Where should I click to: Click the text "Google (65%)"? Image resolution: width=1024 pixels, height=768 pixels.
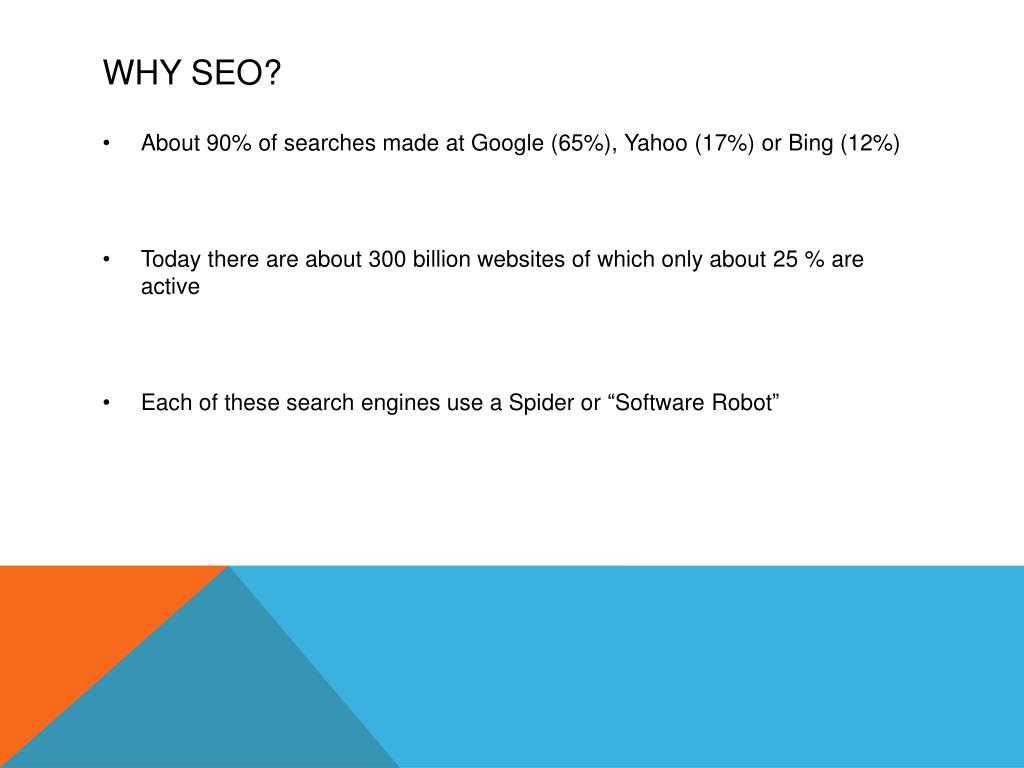point(543,143)
